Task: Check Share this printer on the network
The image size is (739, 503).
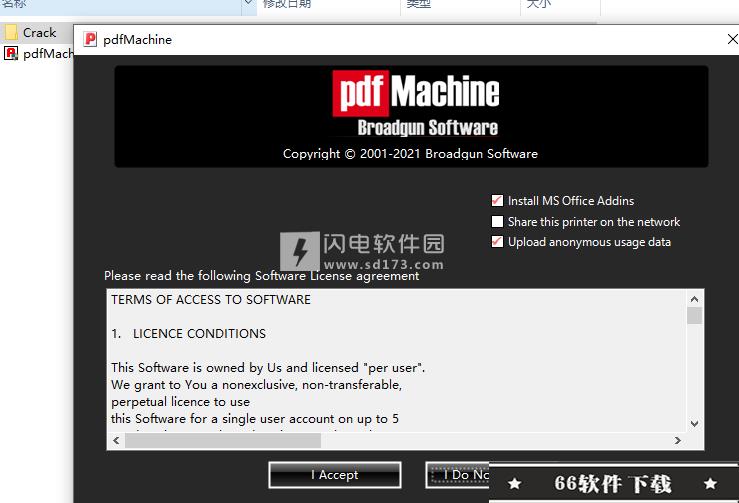Action: pyautogui.click(x=497, y=221)
